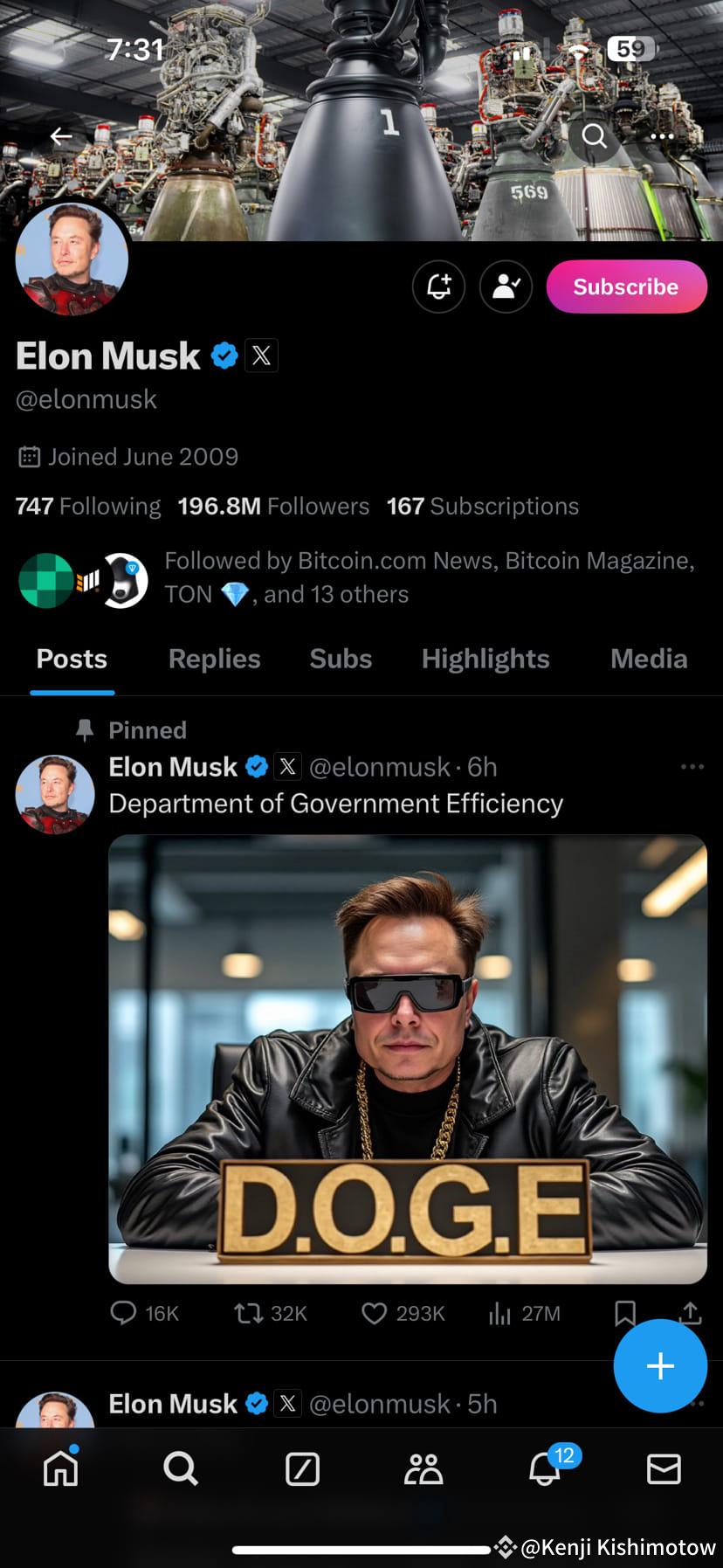723x1568 pixels.
Task: View the 196.8M Followers list
Action: click(272, 506)
